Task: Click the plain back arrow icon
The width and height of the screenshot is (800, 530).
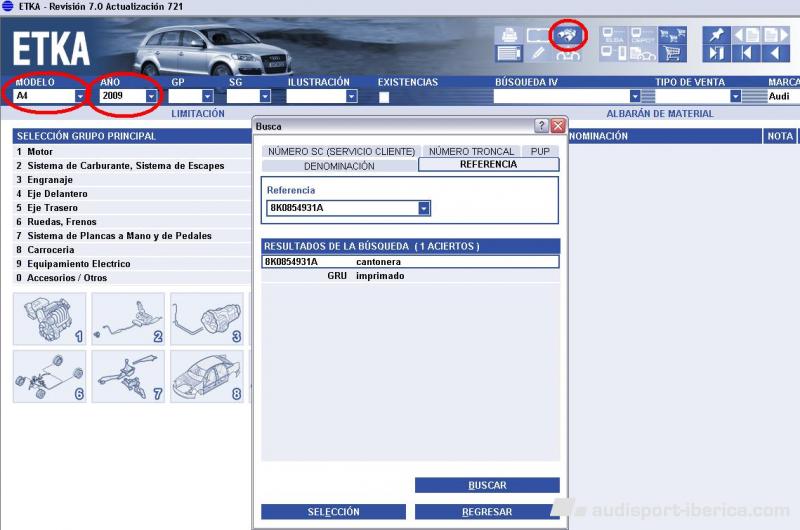Action: tap(776, 53)
